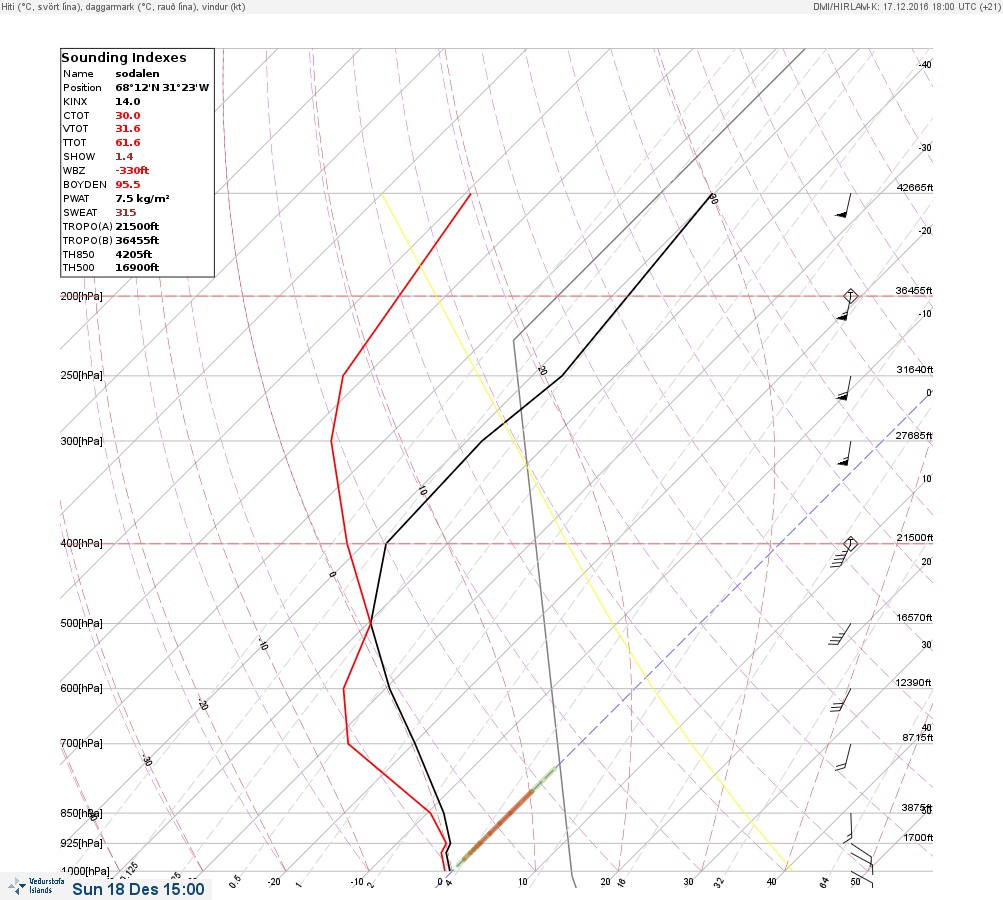Click the wind barb at 600 hPa
The height and width of the screenshot is (900, 1003).
(x=841, y=700)
